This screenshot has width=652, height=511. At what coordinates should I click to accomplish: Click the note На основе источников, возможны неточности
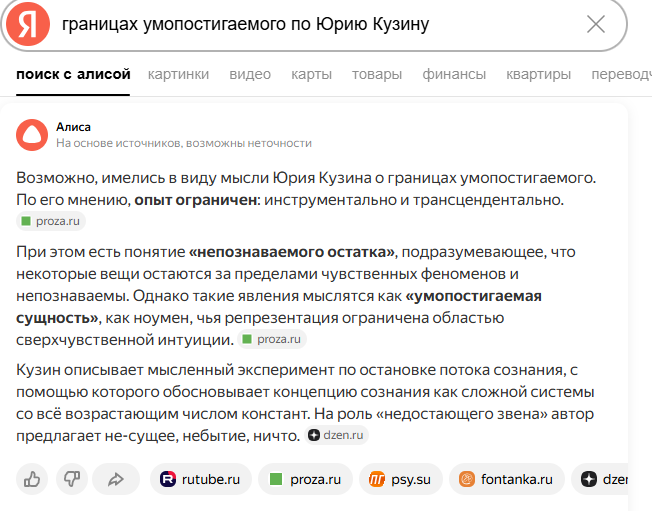click(x=184, y=143)
